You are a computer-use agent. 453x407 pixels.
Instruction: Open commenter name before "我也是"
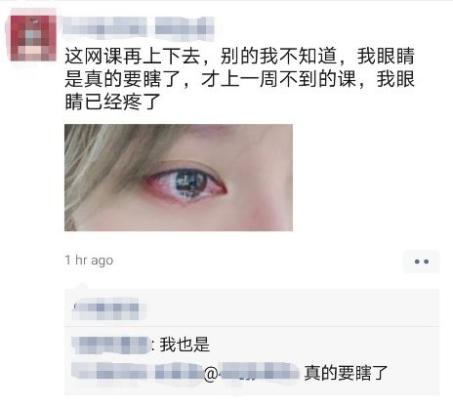pyautogui.click(x=111, y=344)
